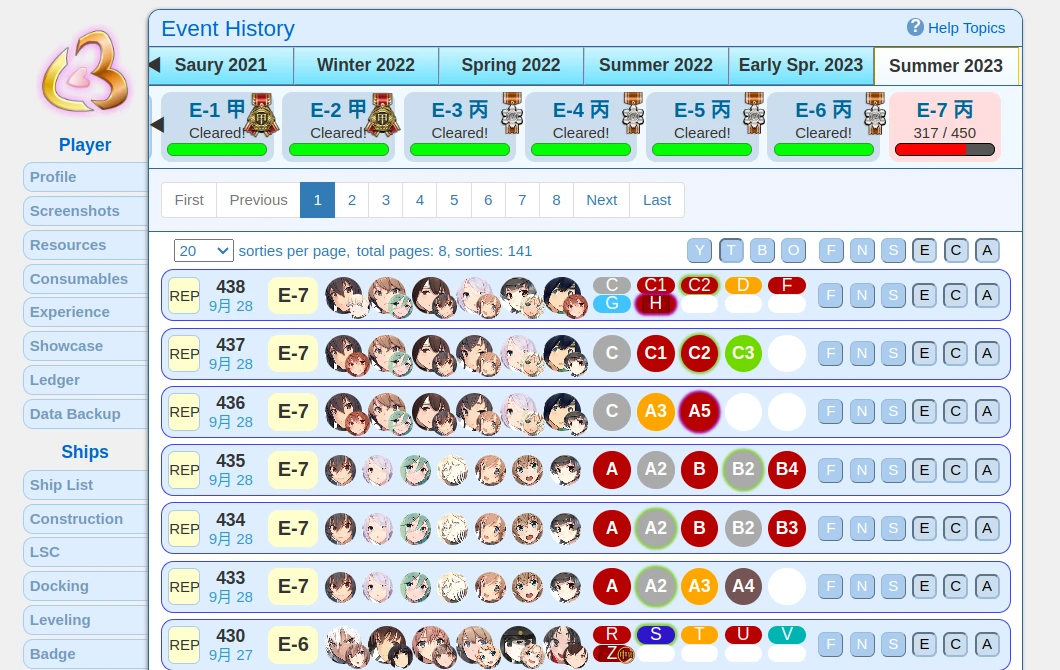This screenshot has height=670, width=1060.
Task: Click the REP icon for sortie 435
Action: pos(184,470)
